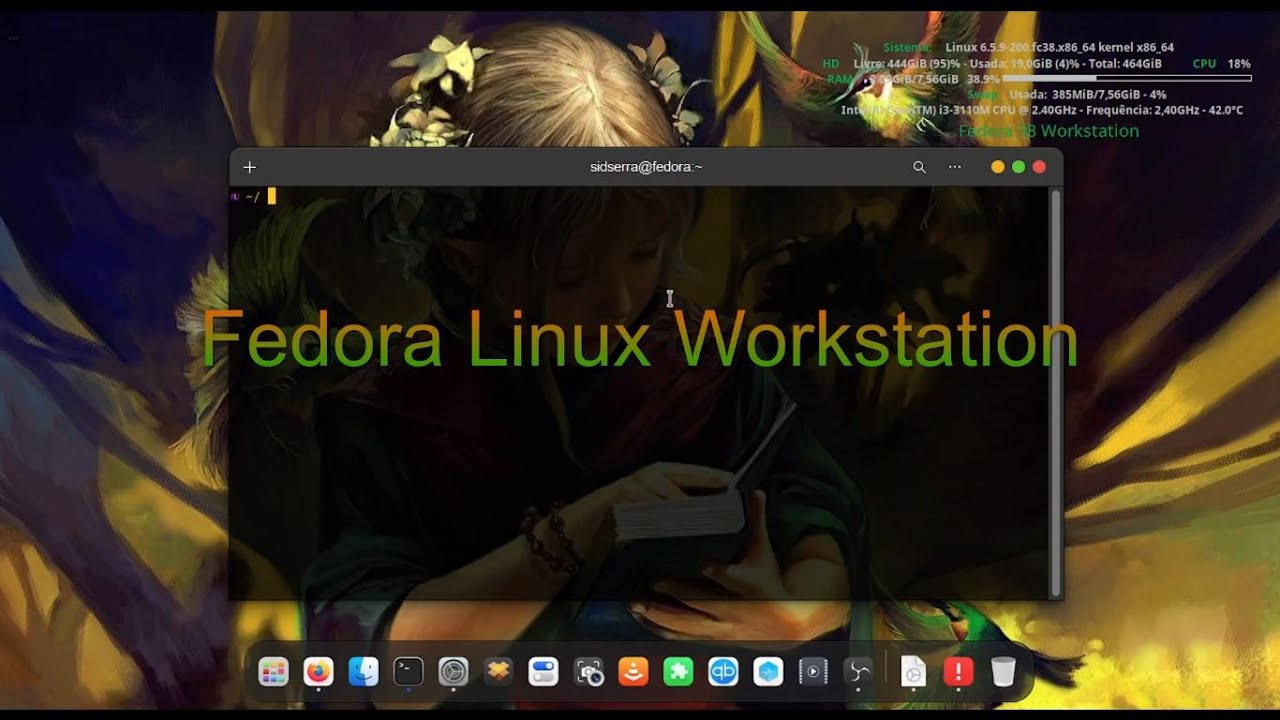The height and width of the screenshot is (720, 1280).
Task: Open the video player film icon in dock
Action: click(813, 672)
